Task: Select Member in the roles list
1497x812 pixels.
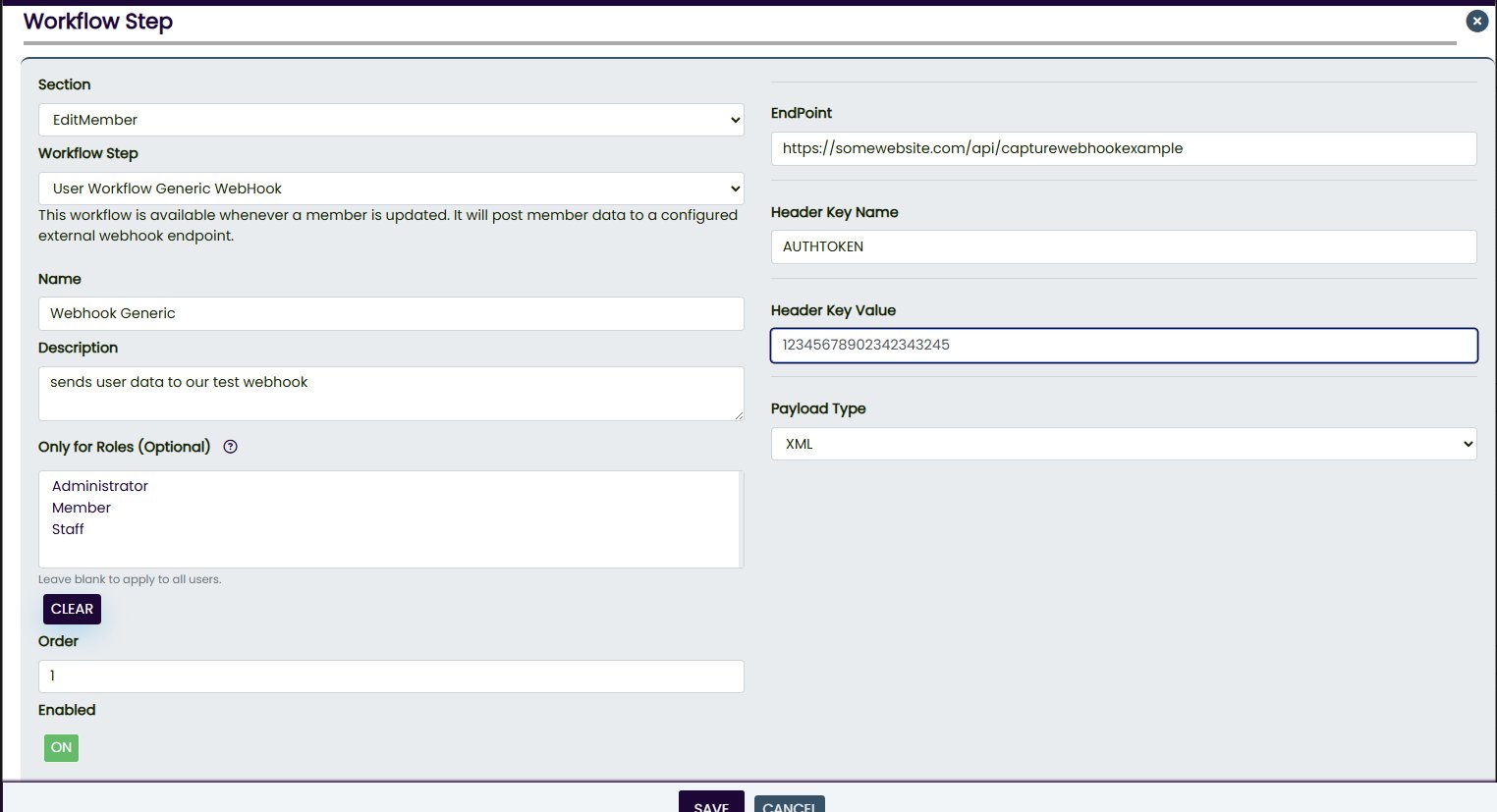Action: 82,508
